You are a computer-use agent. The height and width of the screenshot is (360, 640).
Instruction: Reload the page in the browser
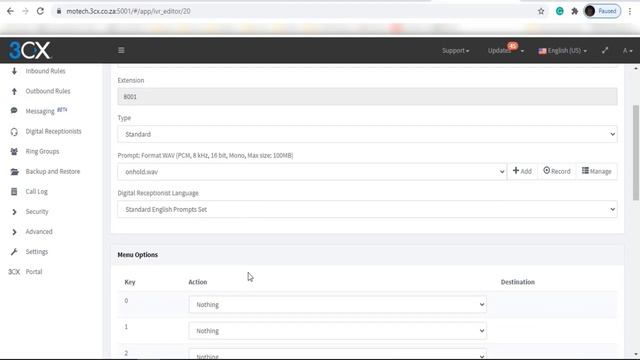(40, 11)
